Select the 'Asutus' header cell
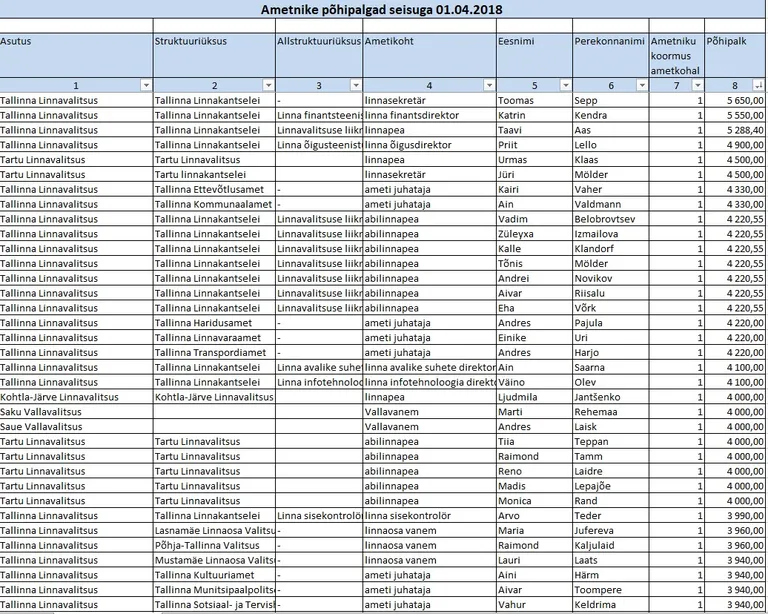Image resolution: width=768 pixels, height=614 pixels. click(76, 55)
